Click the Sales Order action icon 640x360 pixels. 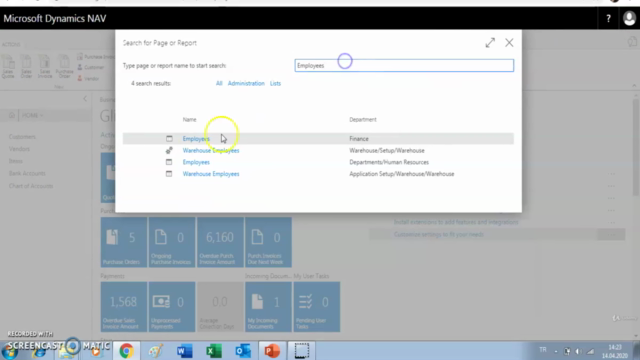[x=27, y=67]
